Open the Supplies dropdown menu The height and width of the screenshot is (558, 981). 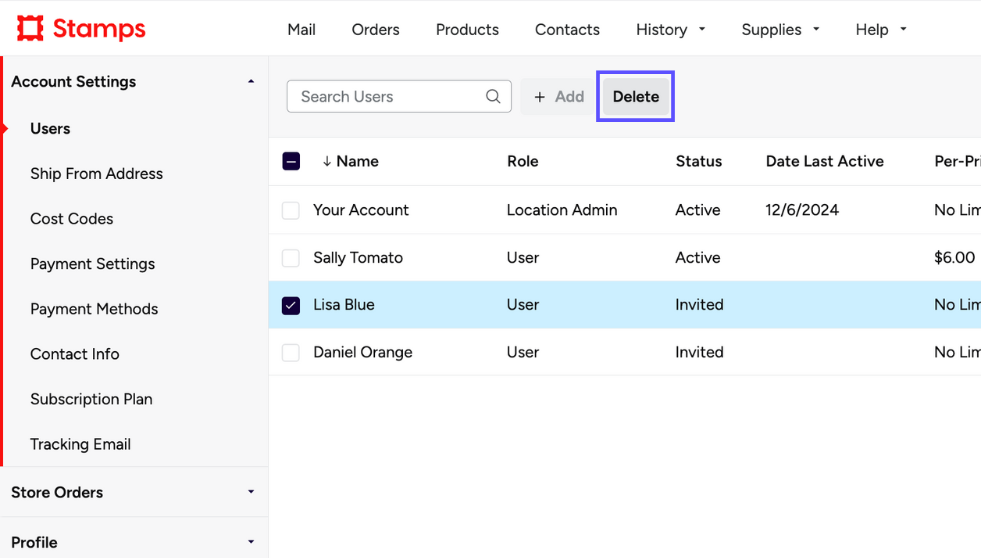[x=780, y=29]
